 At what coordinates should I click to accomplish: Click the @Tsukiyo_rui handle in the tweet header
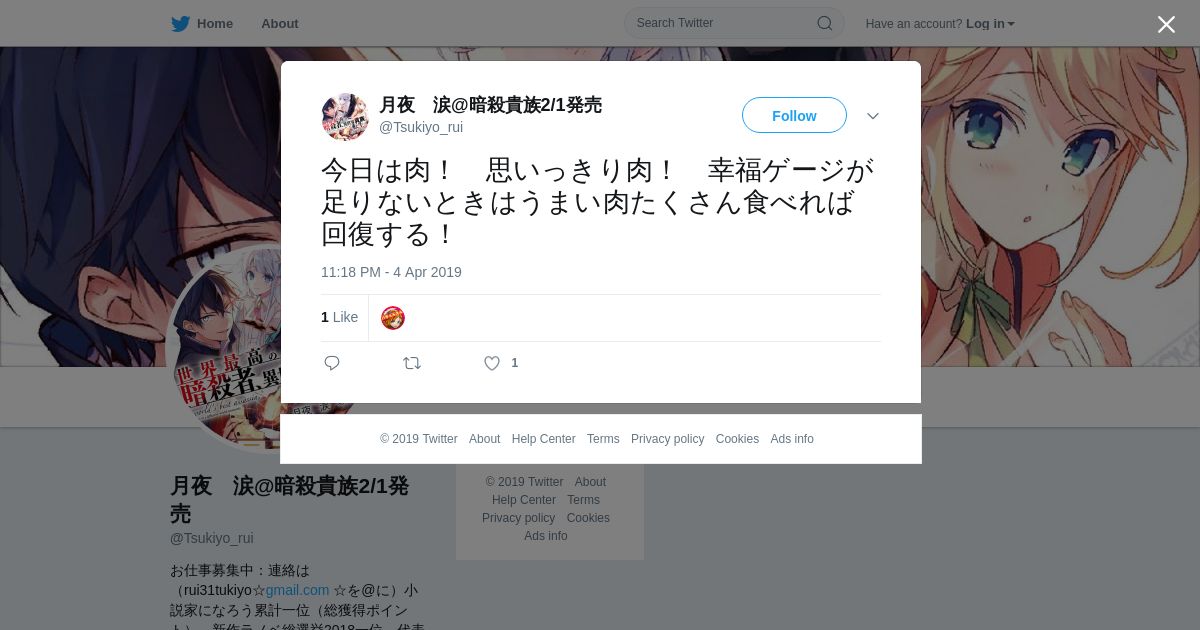click(421, 127)
